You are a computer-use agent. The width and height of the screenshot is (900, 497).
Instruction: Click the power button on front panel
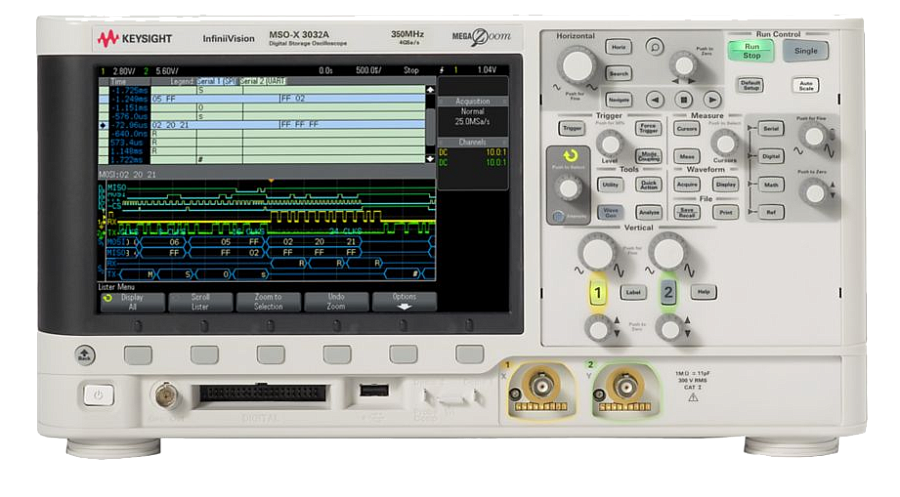(x=98, y=395)
